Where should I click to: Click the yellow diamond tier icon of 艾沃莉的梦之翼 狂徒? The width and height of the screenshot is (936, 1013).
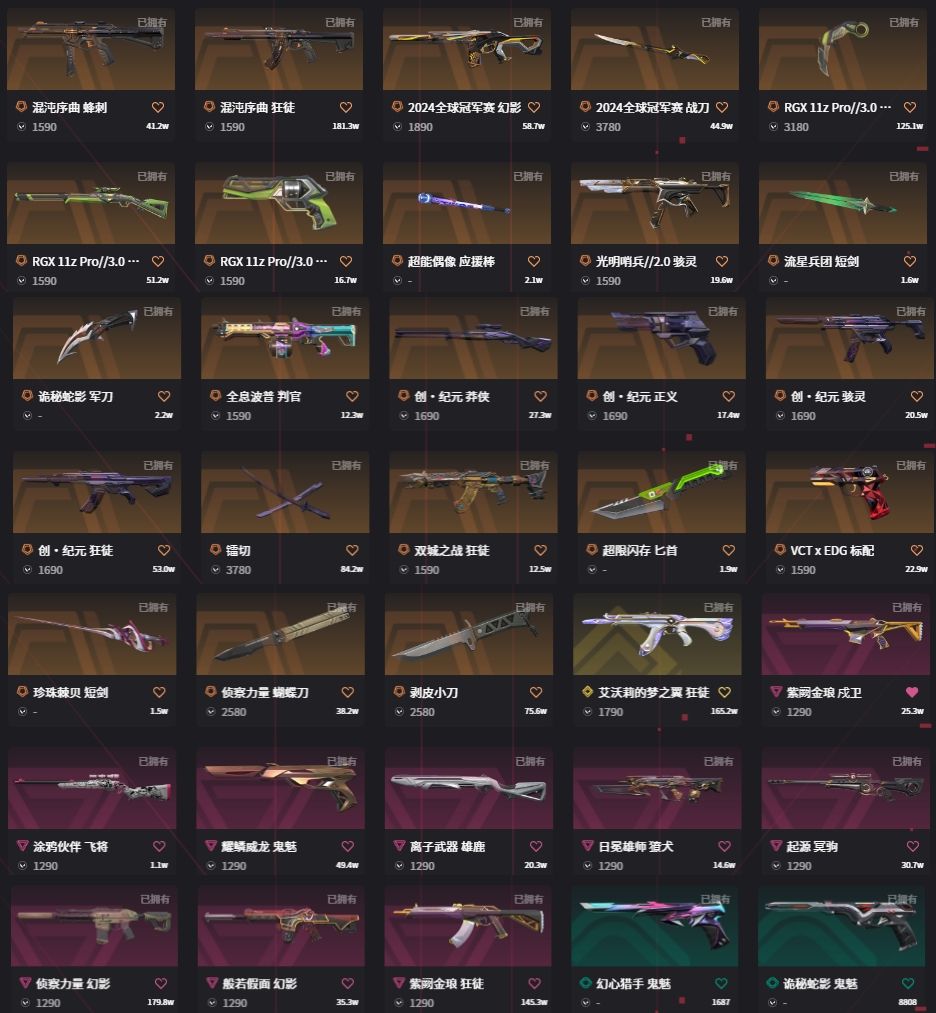[x=587, y=692]
